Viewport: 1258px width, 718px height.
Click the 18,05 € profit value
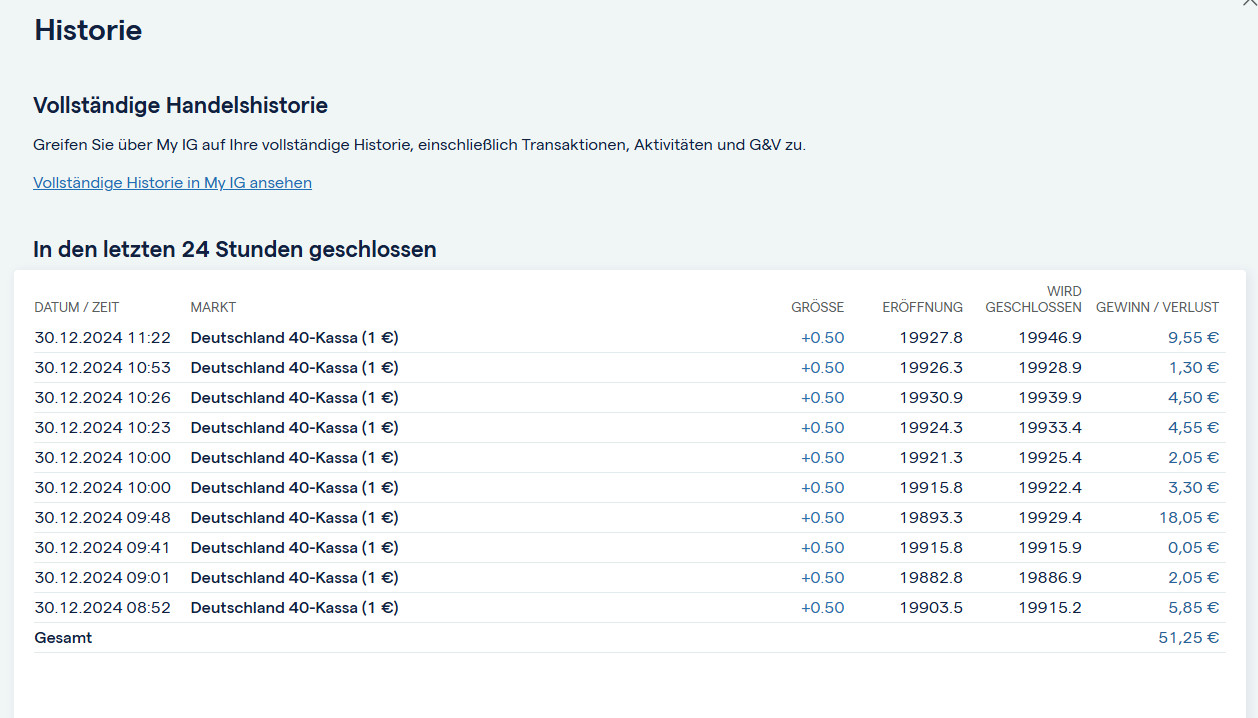[1193, 518]
